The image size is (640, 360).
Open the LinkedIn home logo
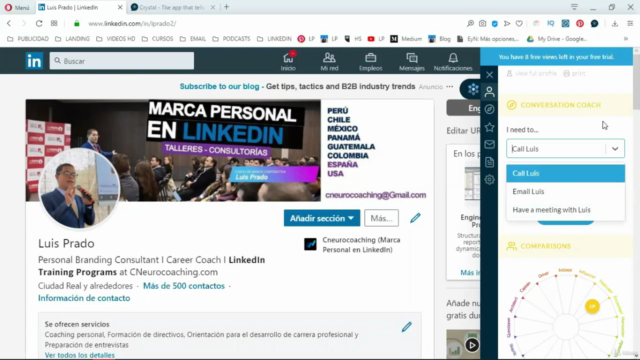coord(34,61)
